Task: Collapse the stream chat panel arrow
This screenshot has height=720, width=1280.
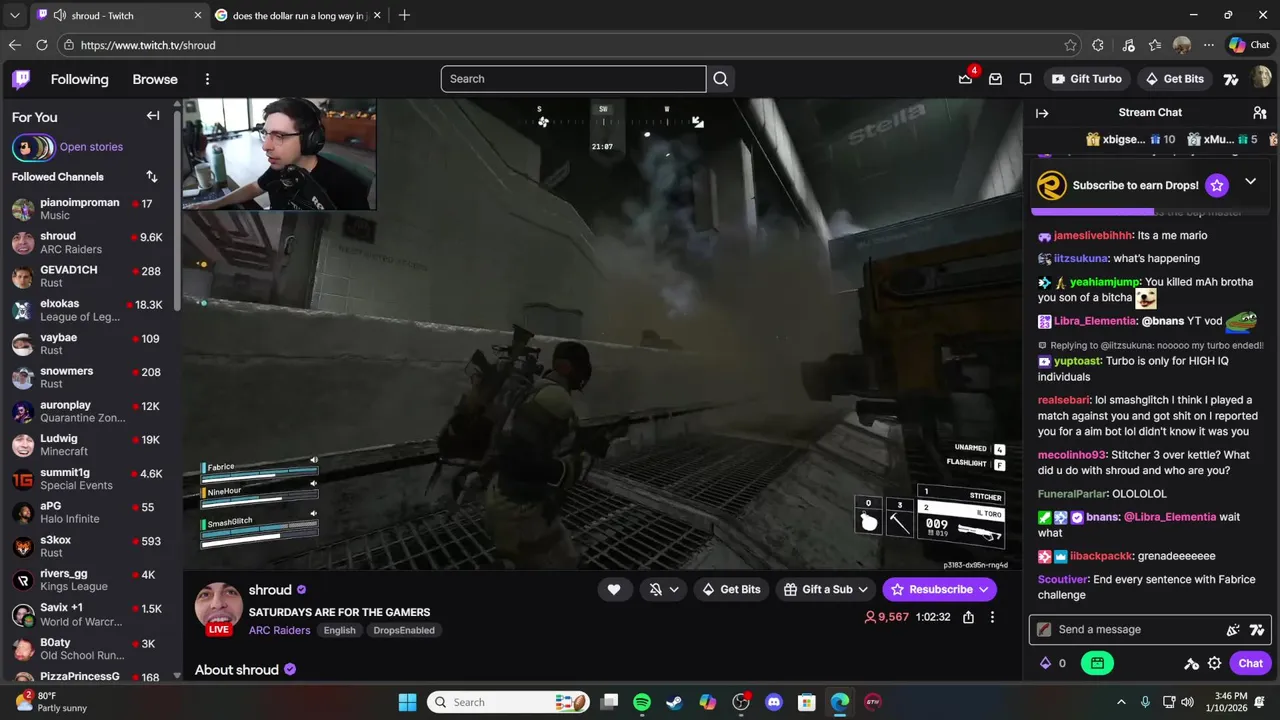Action: pyautogui.click(x=1042, y=113)
